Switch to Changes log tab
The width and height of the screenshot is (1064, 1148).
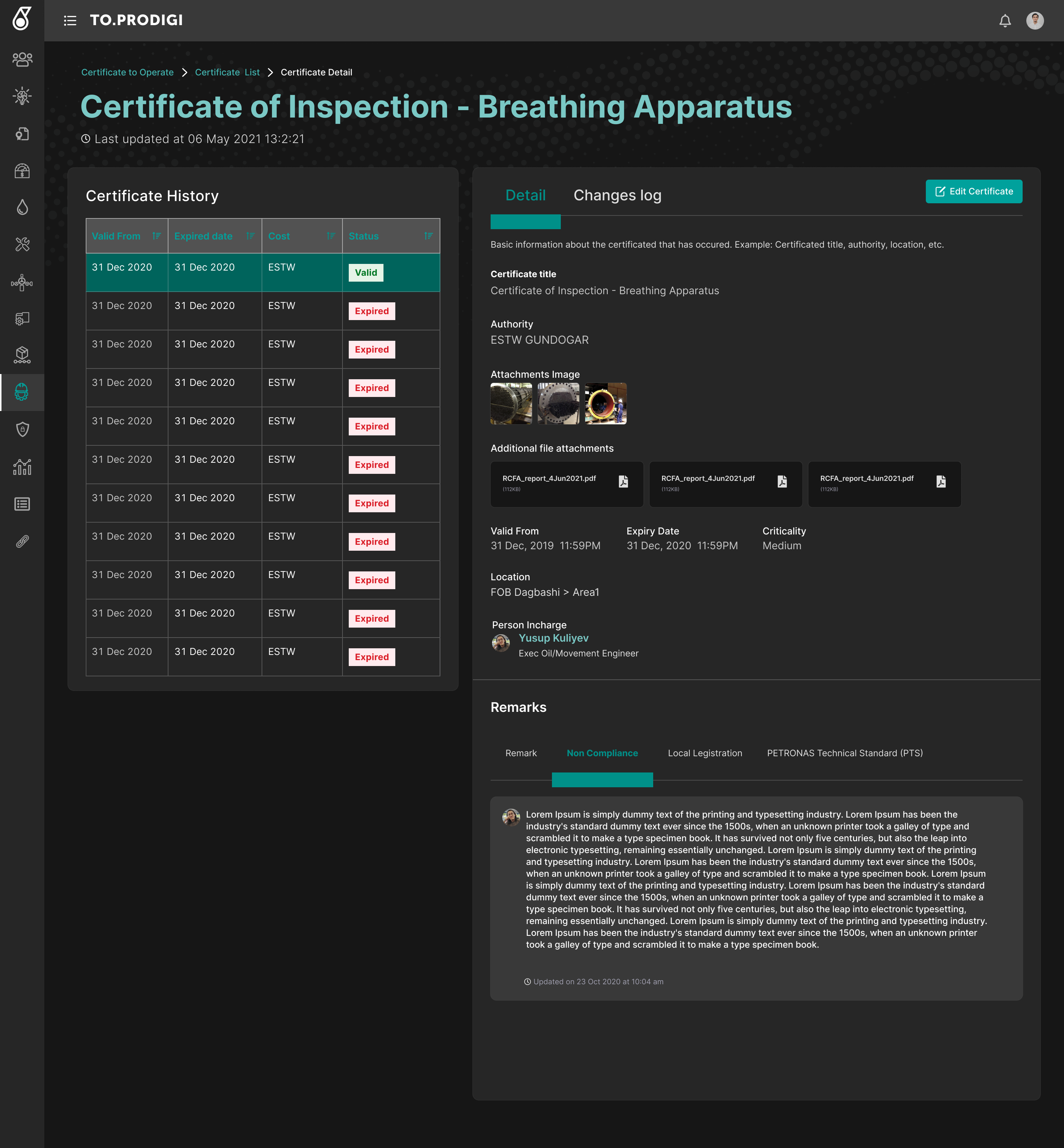pyautogui.click(x=617, y=195)
